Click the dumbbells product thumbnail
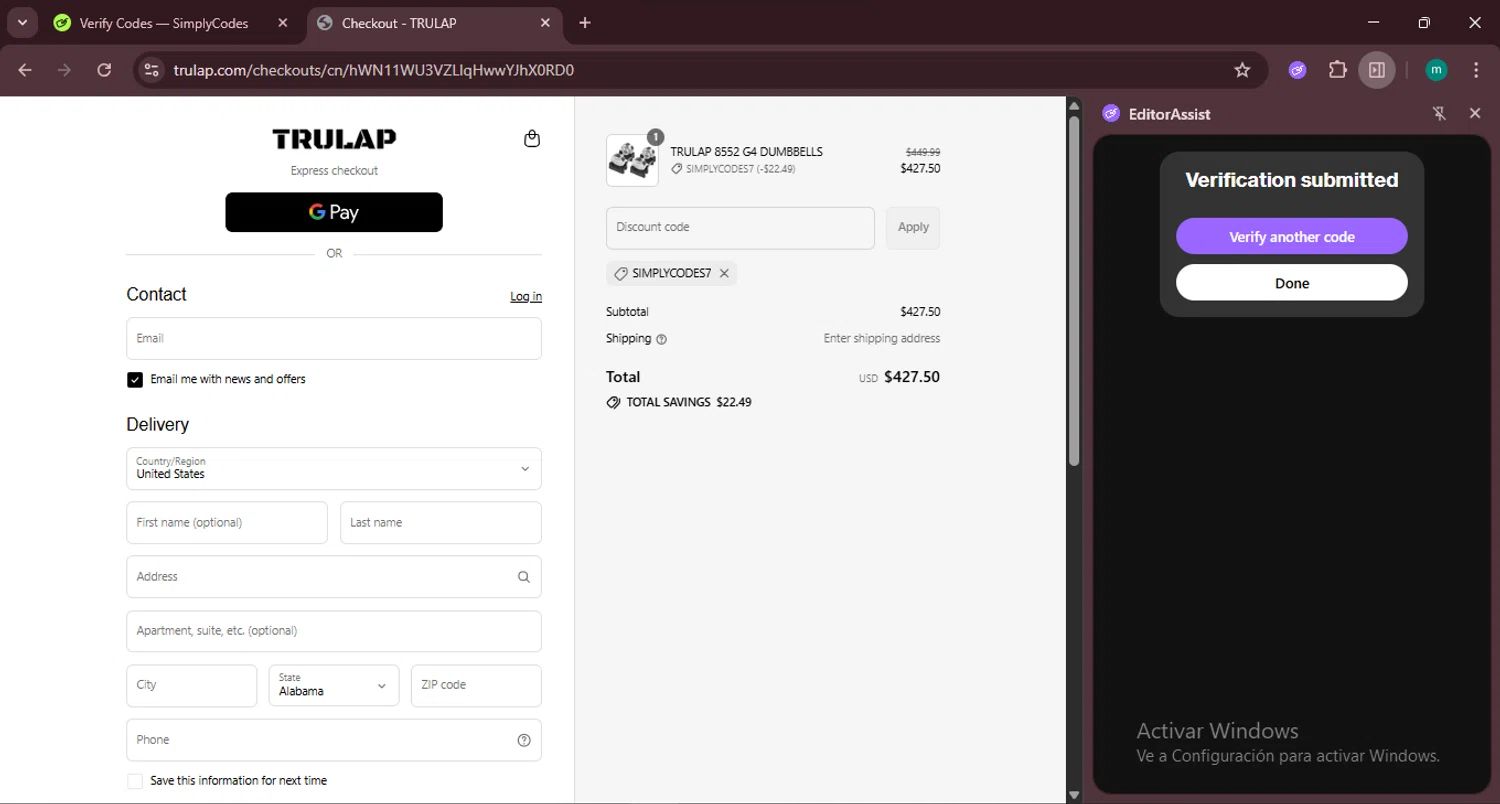Screen dimensions: 1500x804 [x=632, y=160]
